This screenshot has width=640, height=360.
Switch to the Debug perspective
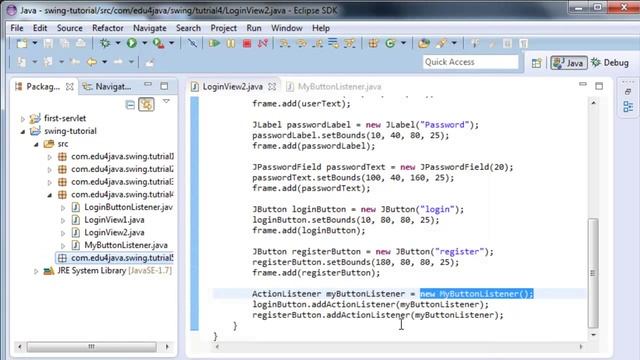[x=610, y=63]
